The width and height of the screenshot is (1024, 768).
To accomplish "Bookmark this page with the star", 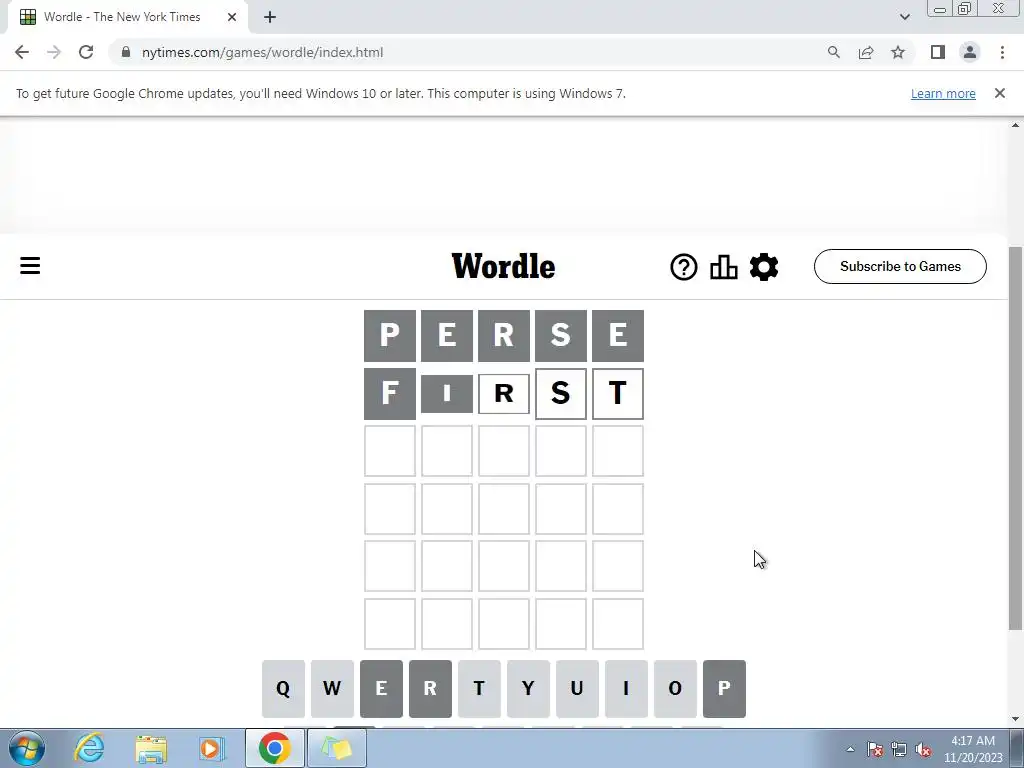I will click(898, 52).
